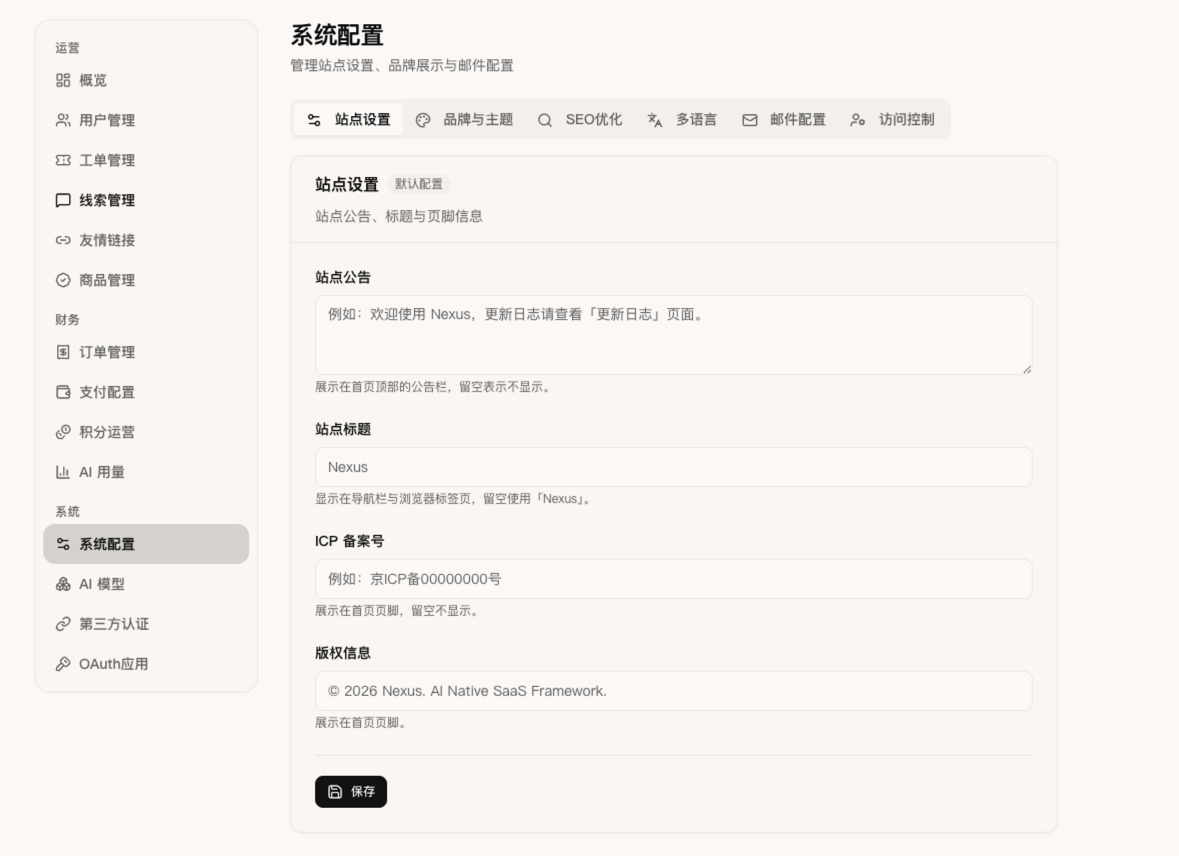1179x856 pixels.
Task: Click the AI 模型 boxes icon
Action: (63, 584)
